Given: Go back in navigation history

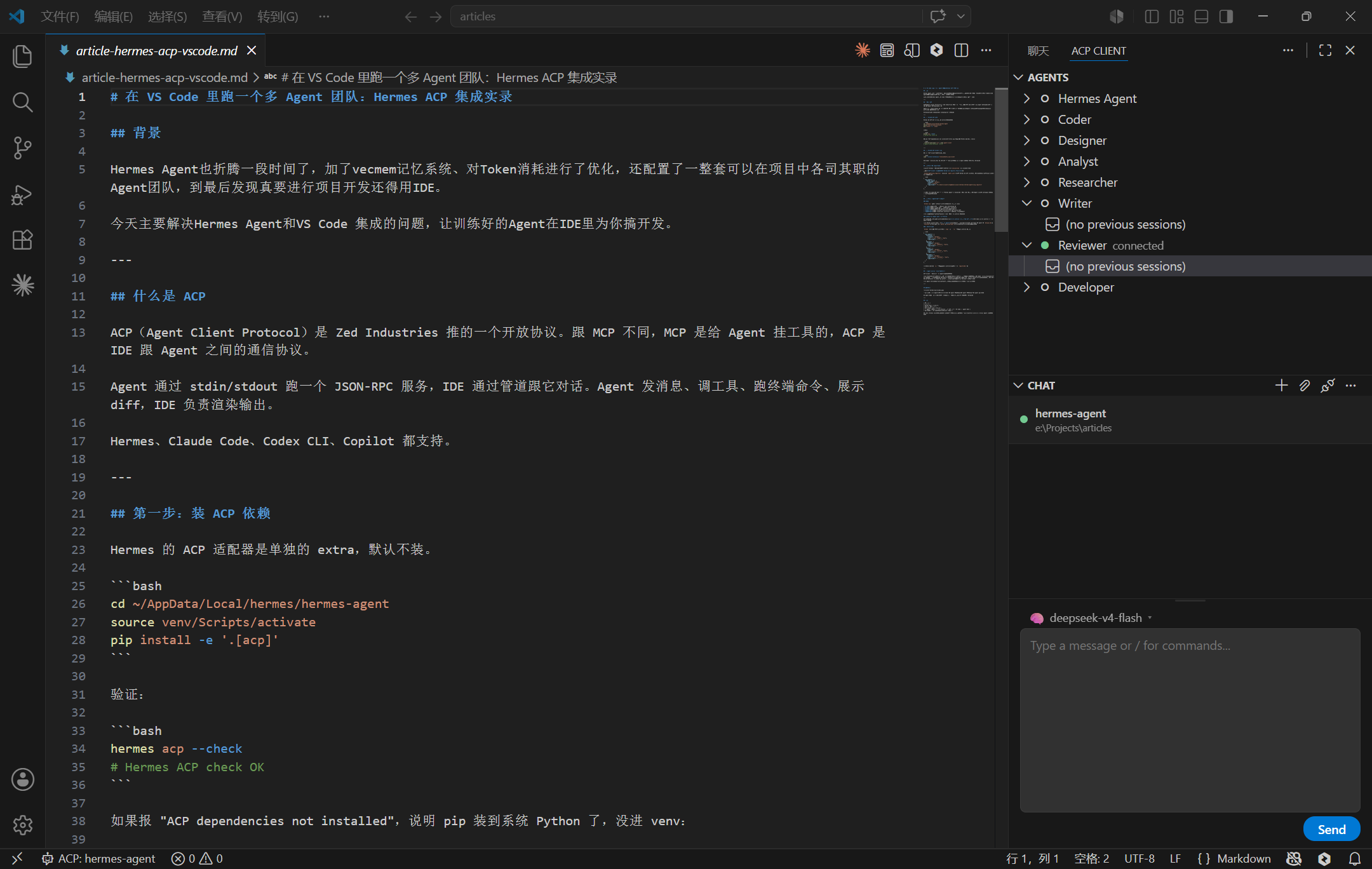Looking at the screenshot, I should pyautogui.click(x=411, y=17).
